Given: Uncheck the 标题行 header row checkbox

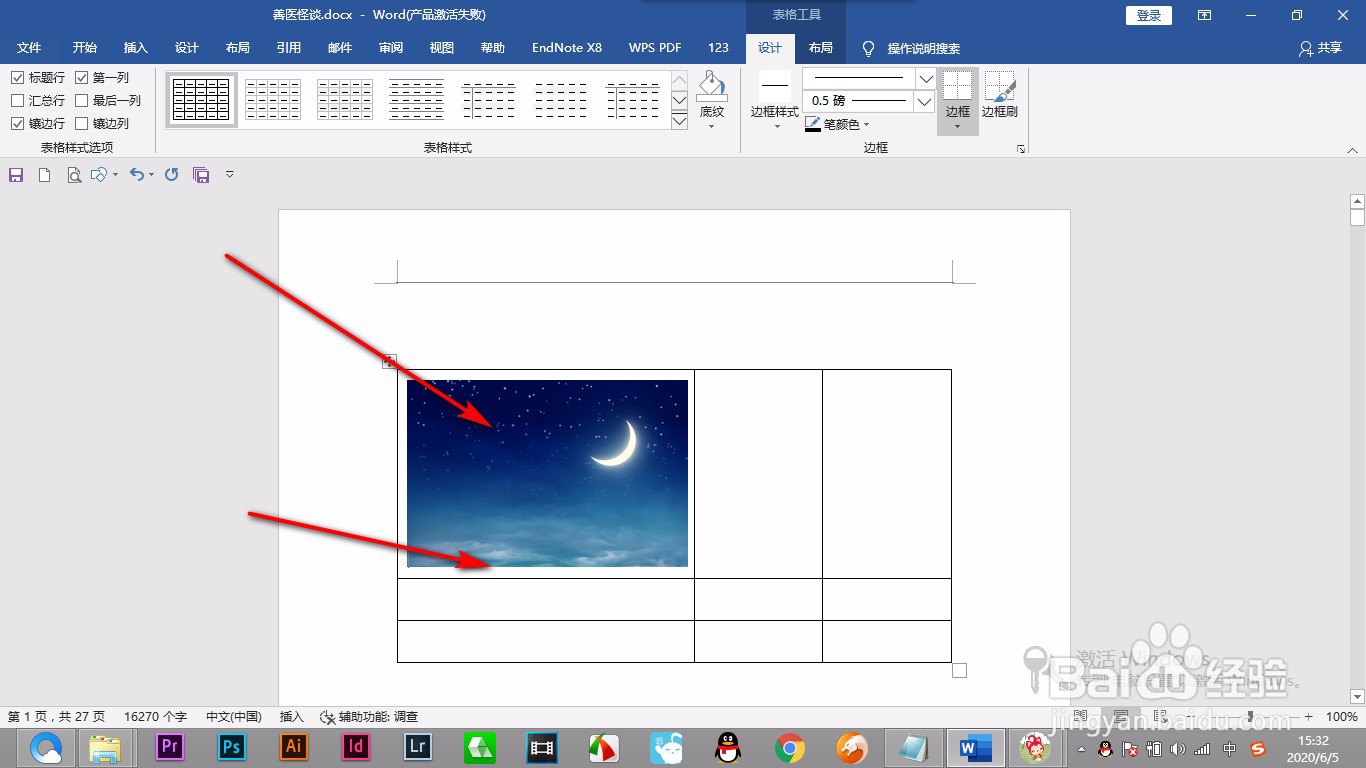Looking at the screenshot, I should [x=18, y=77].
